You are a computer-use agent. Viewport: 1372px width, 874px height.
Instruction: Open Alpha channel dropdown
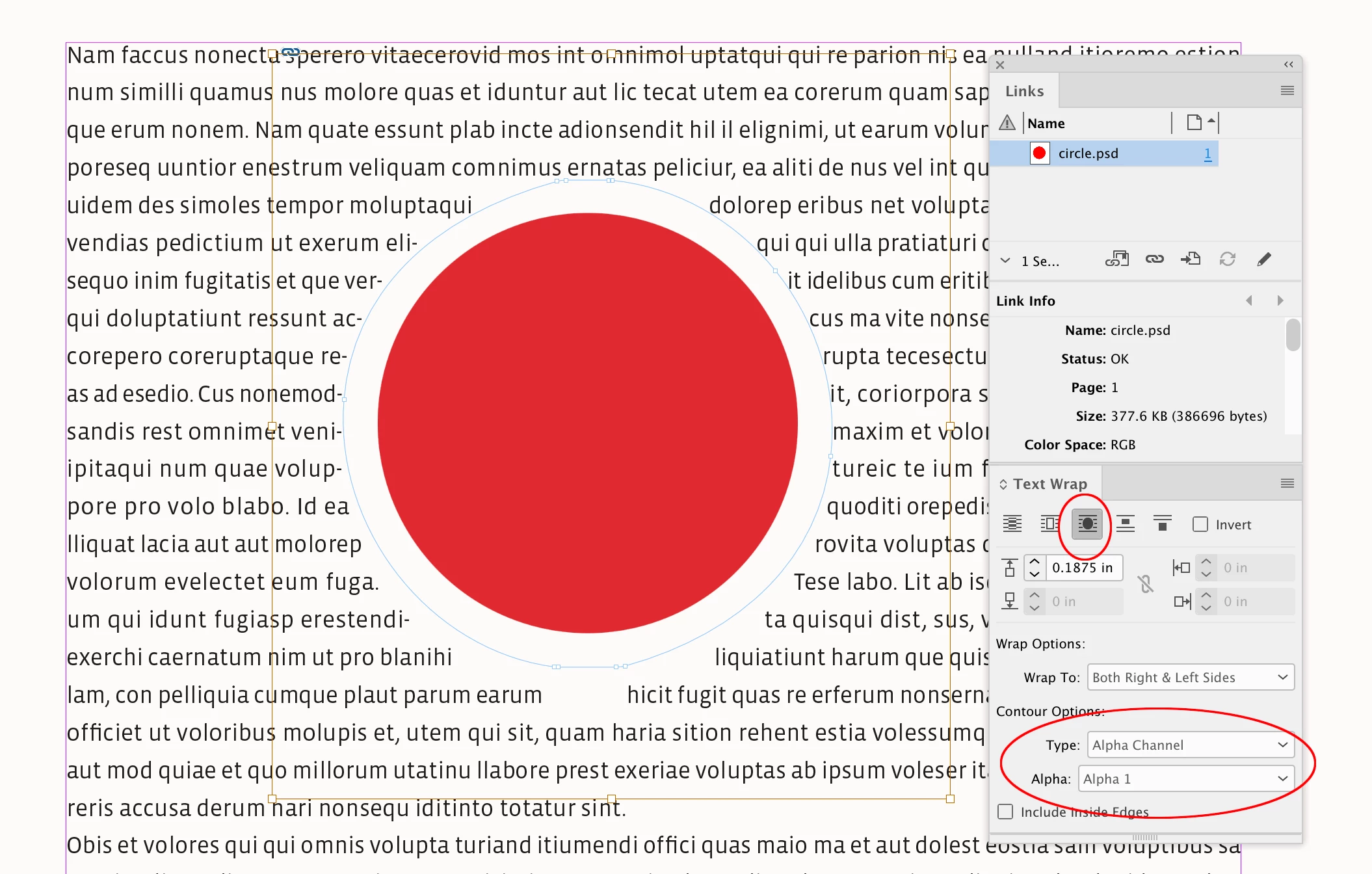pyautogui.click(x=1186, y=778)
